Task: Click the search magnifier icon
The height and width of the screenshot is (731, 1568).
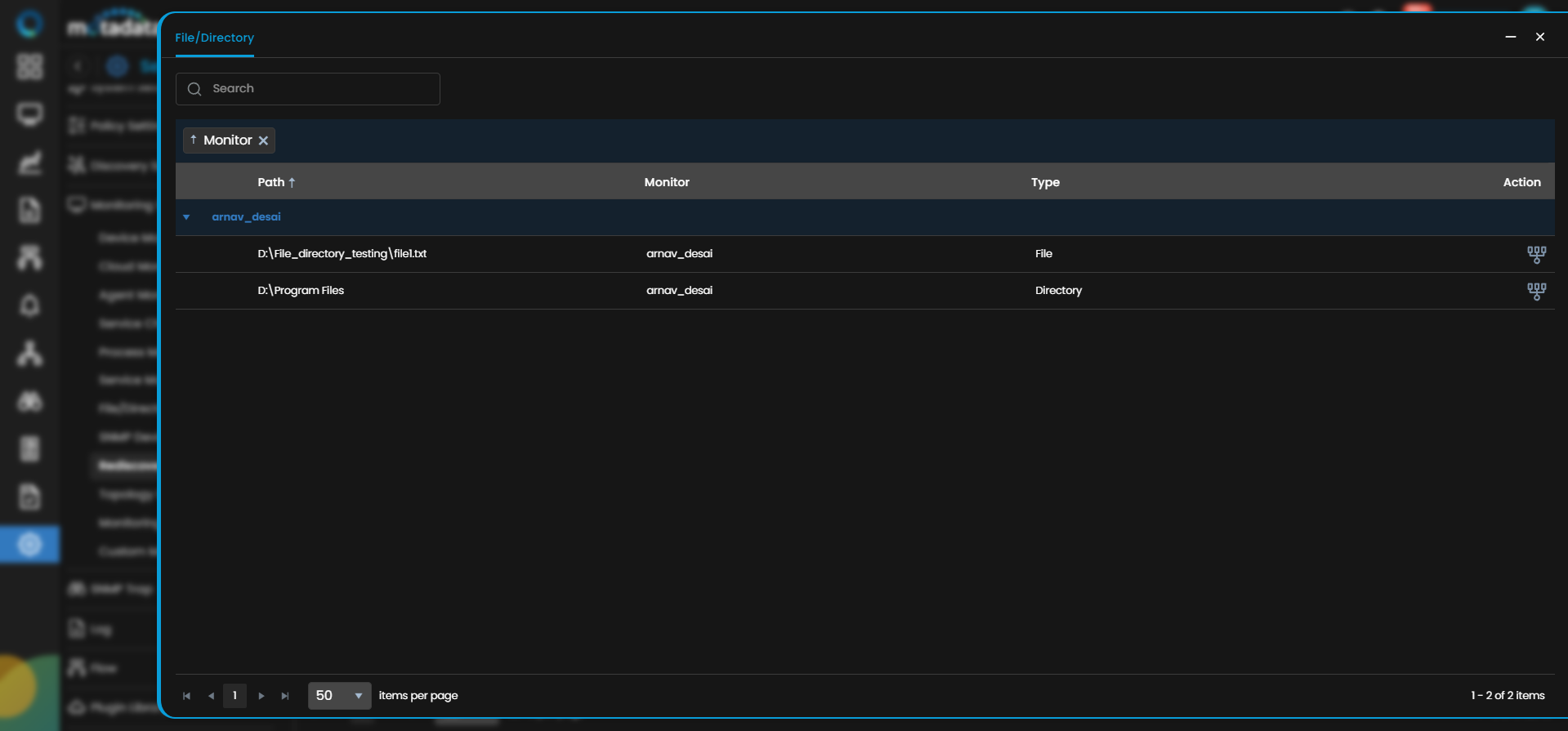Action: point(194,89)
